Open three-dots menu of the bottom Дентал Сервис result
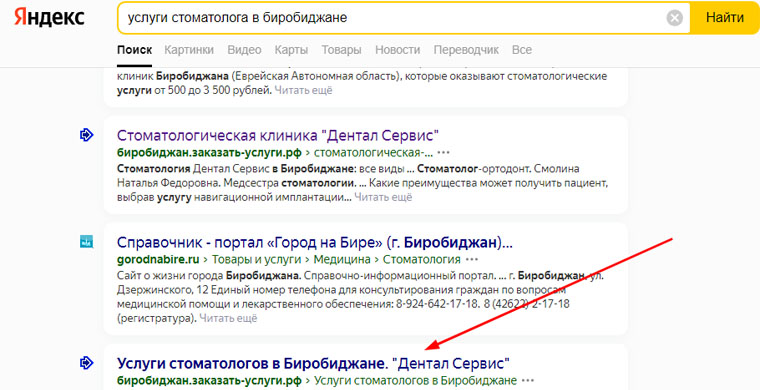 [x=528, y=380]
